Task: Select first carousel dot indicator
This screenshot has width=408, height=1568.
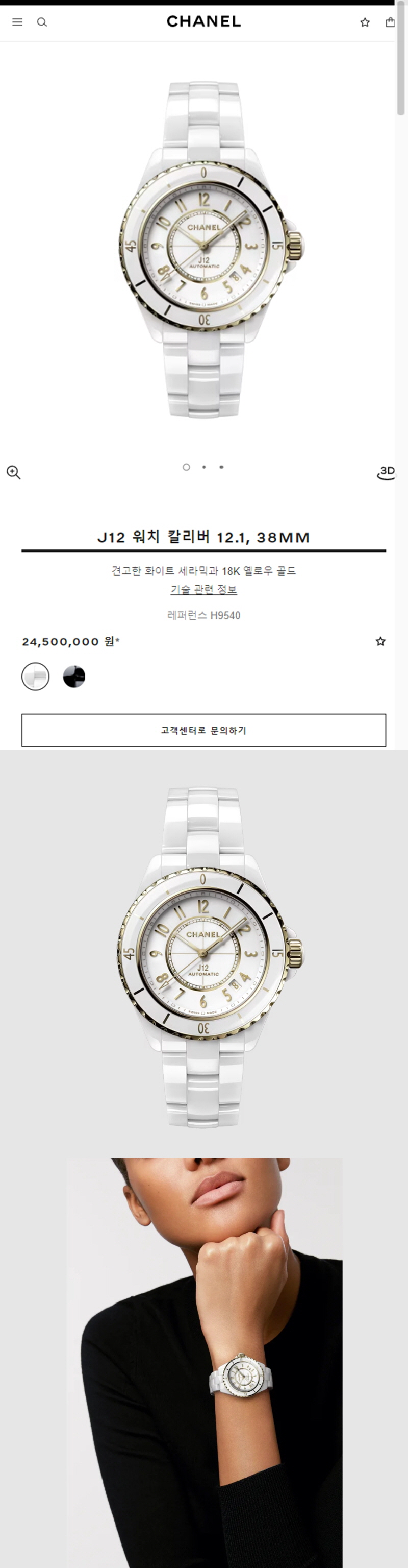Action: [x=186, y=467]
